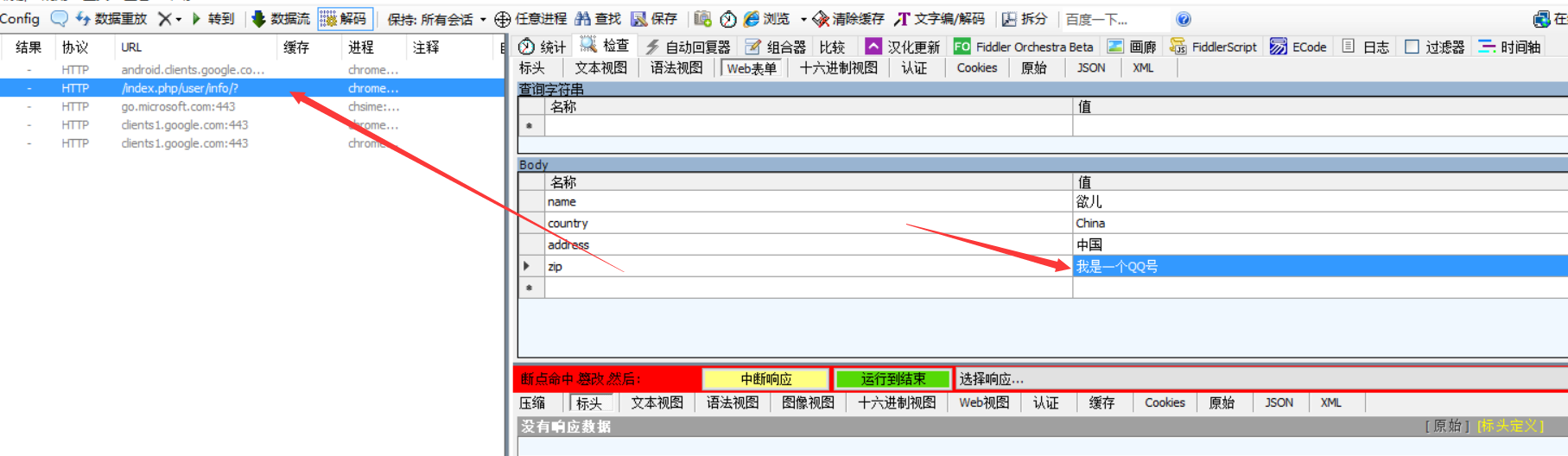Click the stopwatch timer toolbar icon
This screenshot has height=456, width=1568.
click(728, 19)
